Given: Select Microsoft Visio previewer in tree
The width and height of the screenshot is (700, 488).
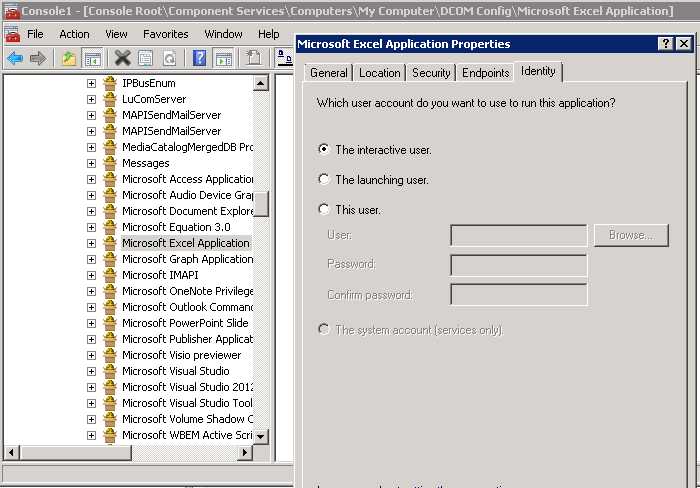Looking at the screenshot, I should tap(181, 355).
